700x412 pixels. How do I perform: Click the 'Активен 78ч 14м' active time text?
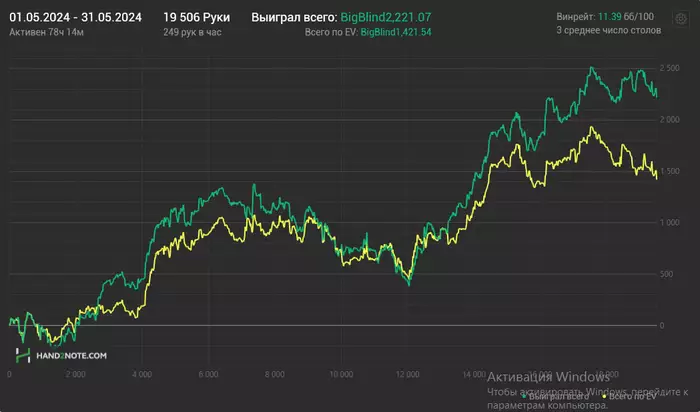[x=46, y=32]
